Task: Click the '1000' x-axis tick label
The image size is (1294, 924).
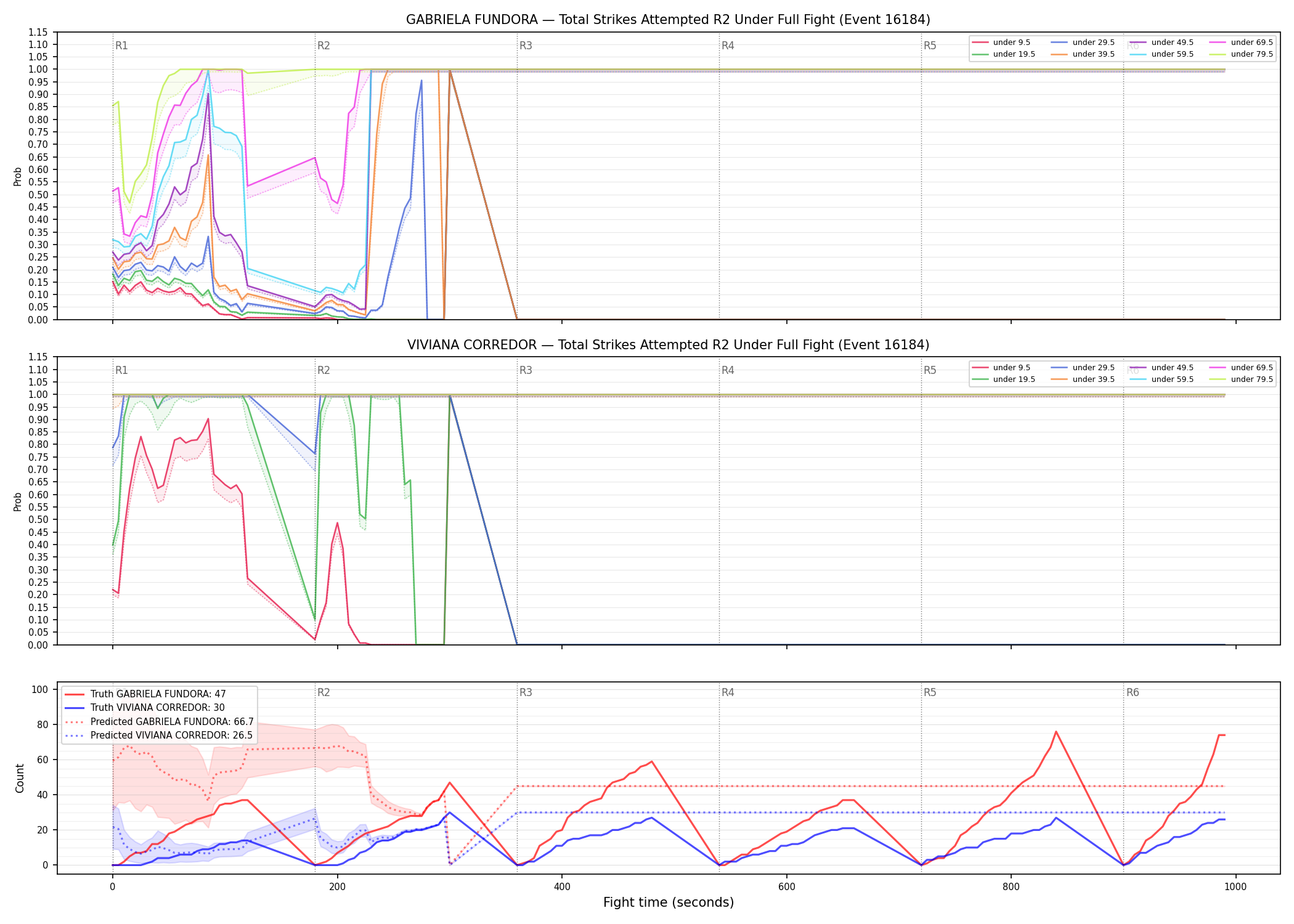Action: point(1235,887)
